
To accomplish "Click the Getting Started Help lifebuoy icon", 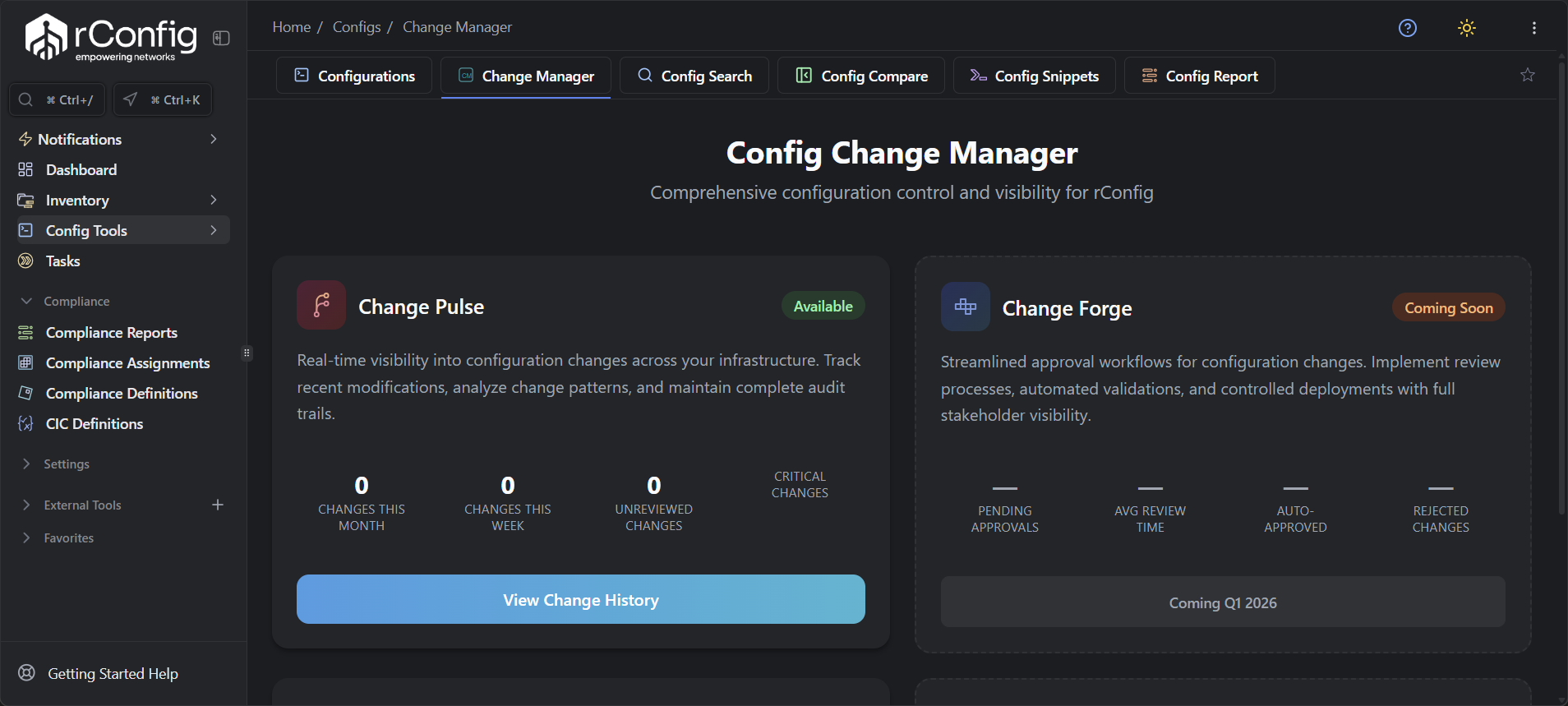I will 26,672.
